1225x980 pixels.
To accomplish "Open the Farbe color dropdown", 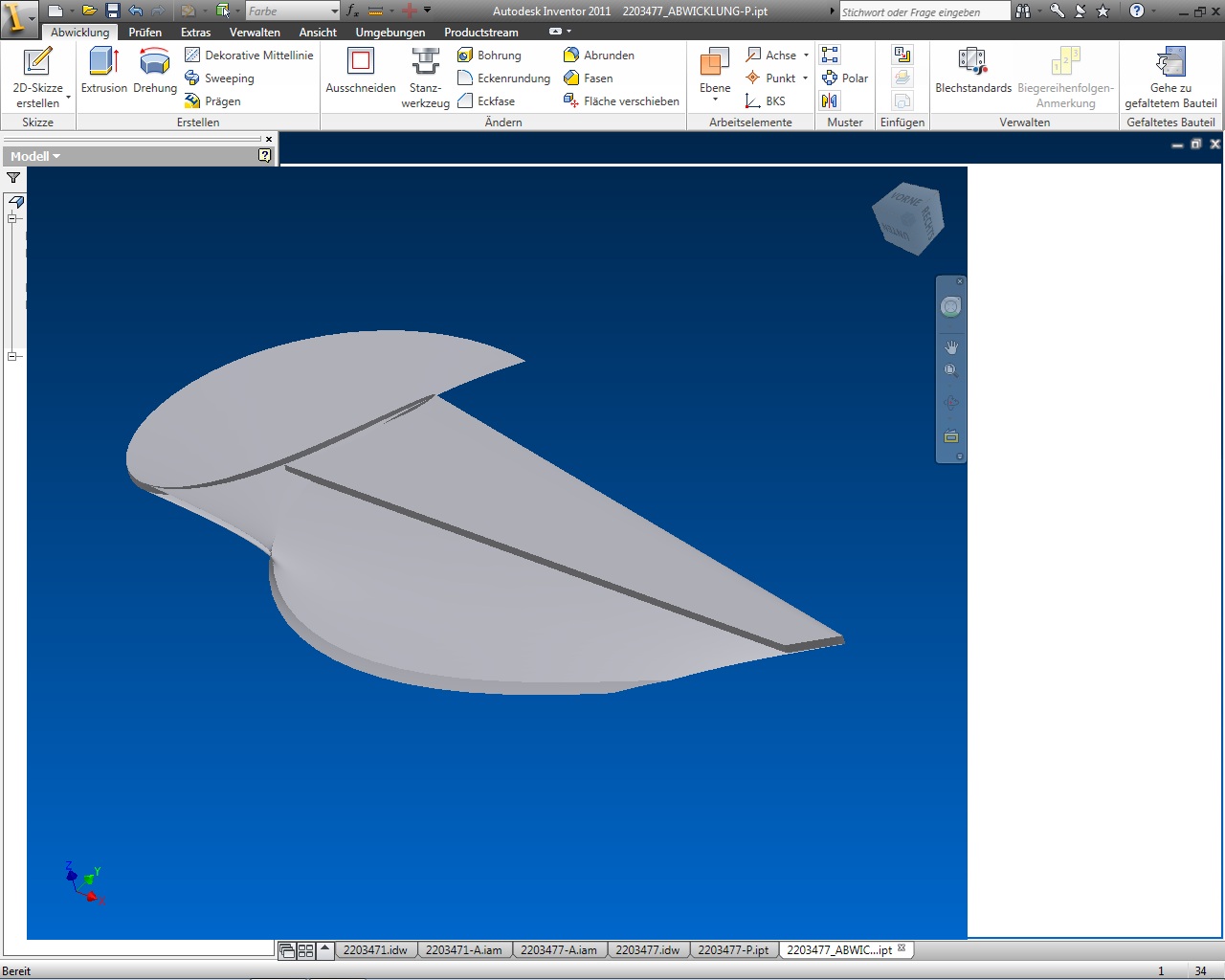I will coord(293,11).
